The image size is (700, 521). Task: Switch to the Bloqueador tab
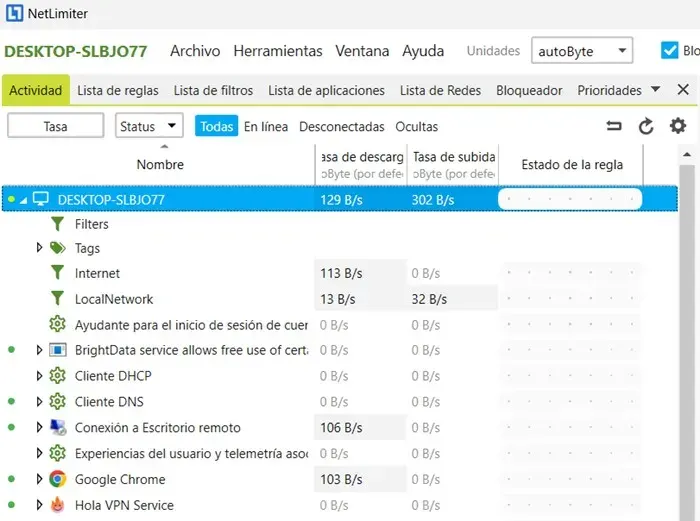click(529, 91)
